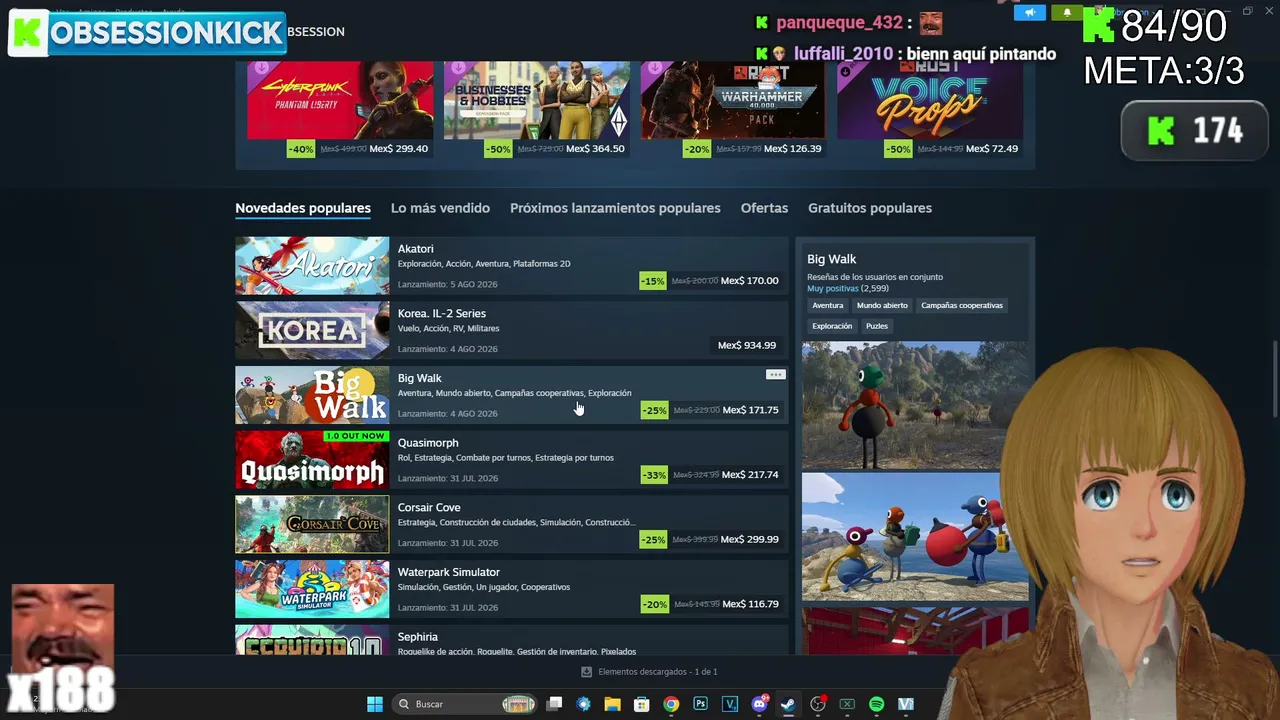Click the -33% discount badge for Quasimorph
Screen dimensions: 1280x720
click(654, 475)
